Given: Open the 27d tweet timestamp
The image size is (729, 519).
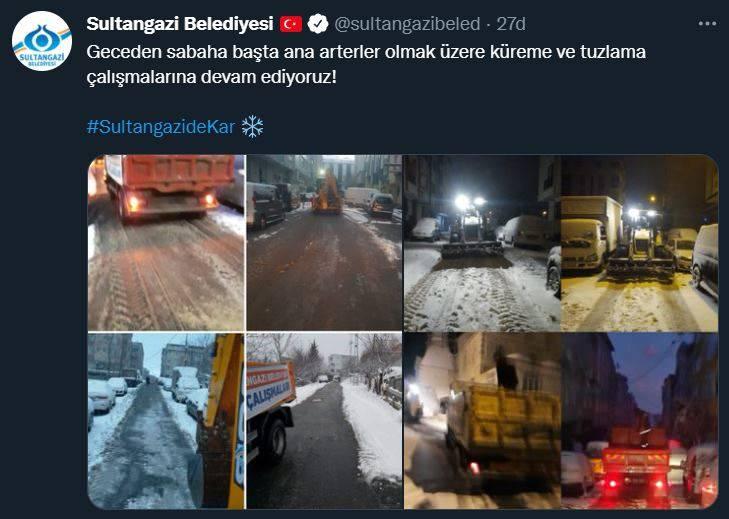Looking at the screenshot, I should click(511, 24).
